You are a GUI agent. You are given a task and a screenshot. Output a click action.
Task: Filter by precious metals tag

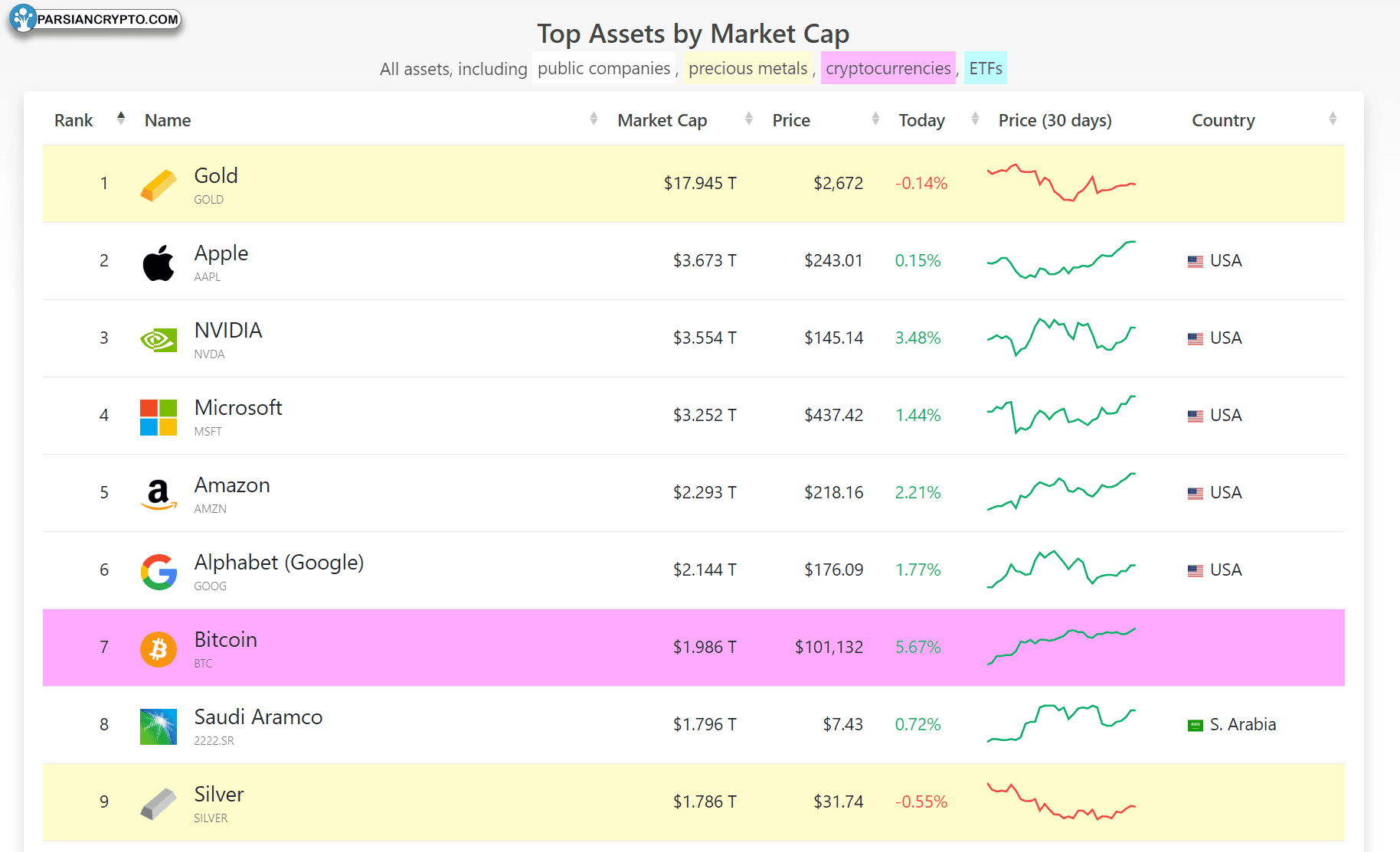(x=748, y=68)
